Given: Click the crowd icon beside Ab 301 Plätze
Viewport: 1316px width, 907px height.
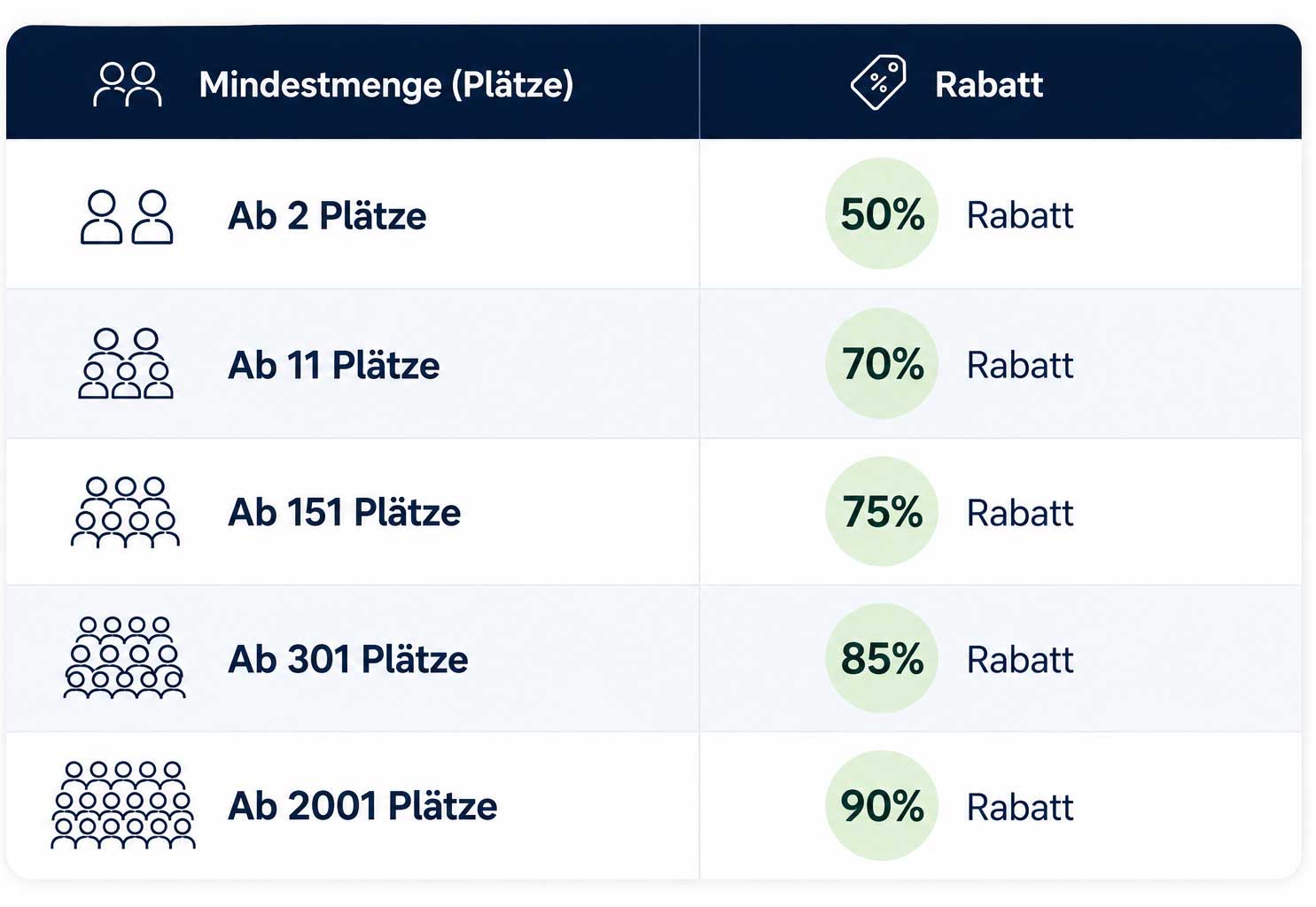Looking at the screenshot, I should [125, 658].
